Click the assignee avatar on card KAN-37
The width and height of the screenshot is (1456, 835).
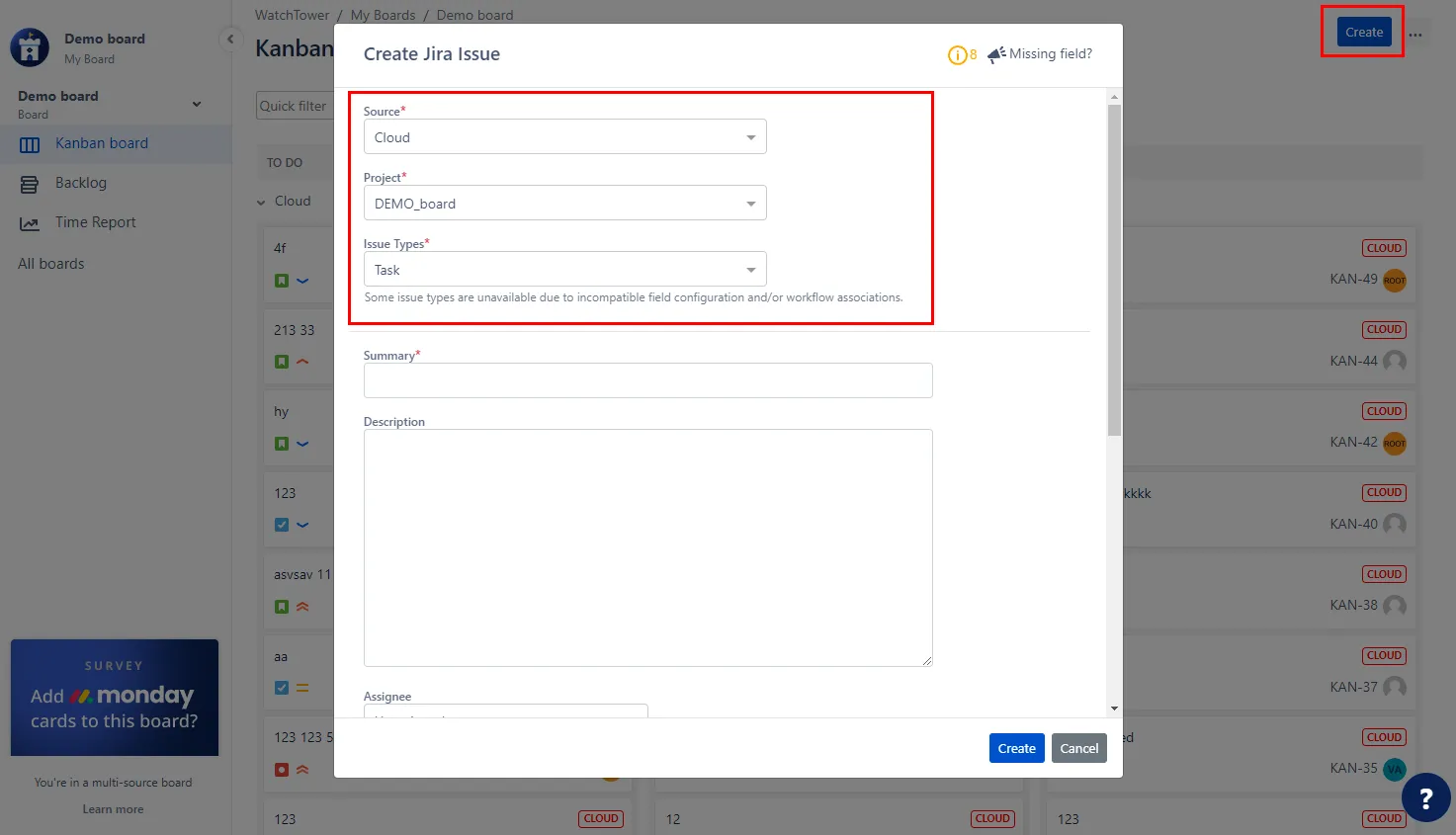point(1394,687)
